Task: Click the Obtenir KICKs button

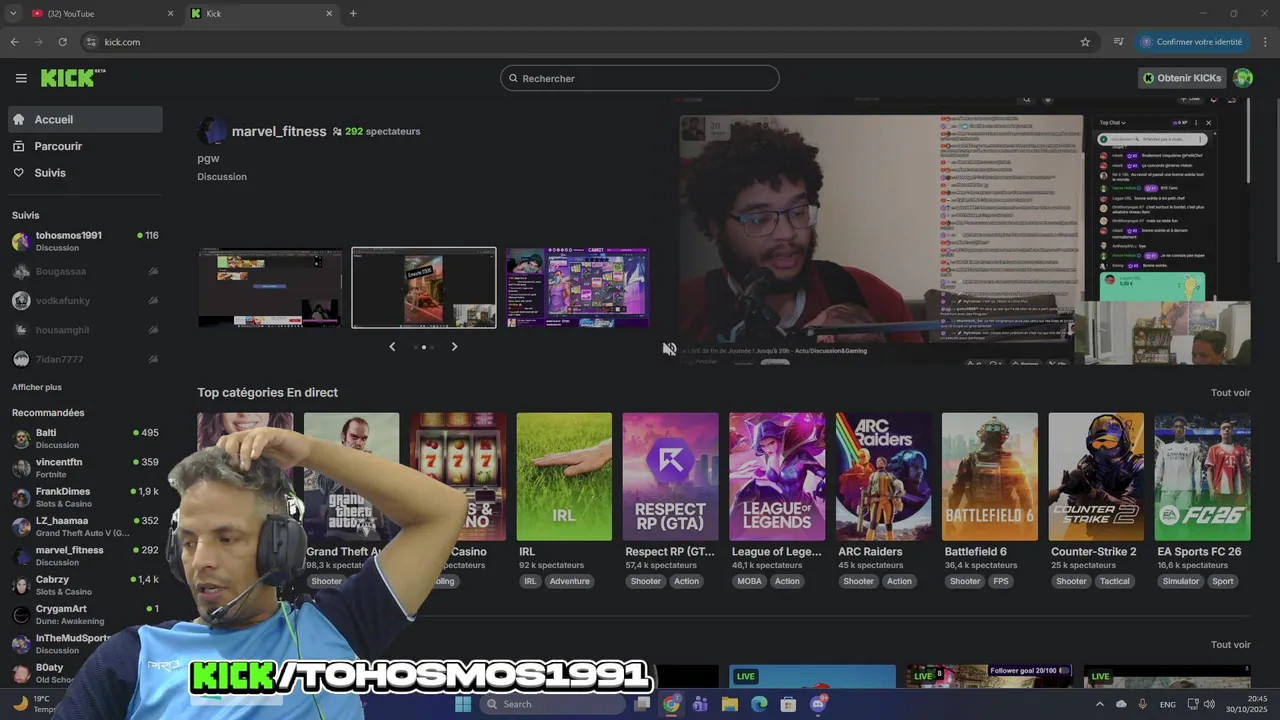Action: pos(1182,78)
